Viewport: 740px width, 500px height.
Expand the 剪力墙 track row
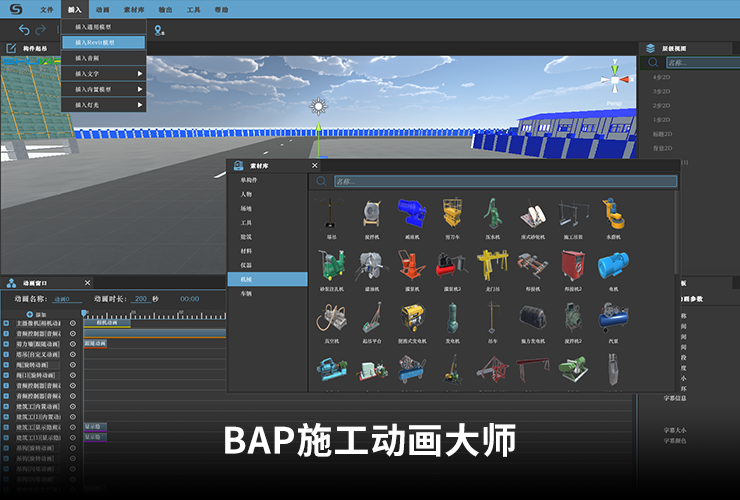[x=6, y=344]
